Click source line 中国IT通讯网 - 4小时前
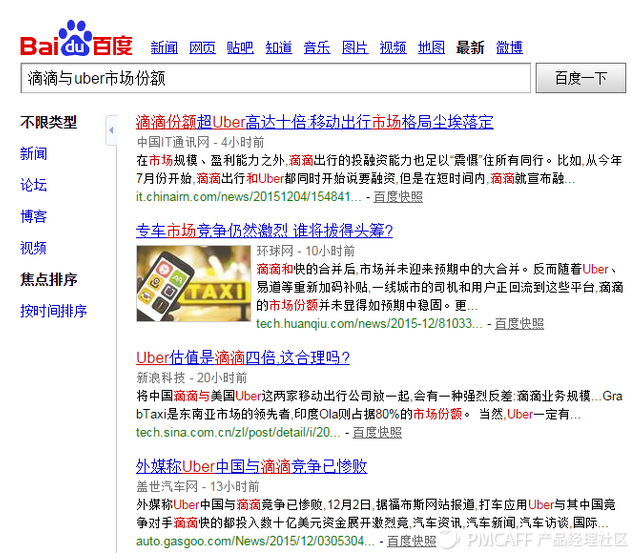639x560 pixels. (x=201, y=142)
